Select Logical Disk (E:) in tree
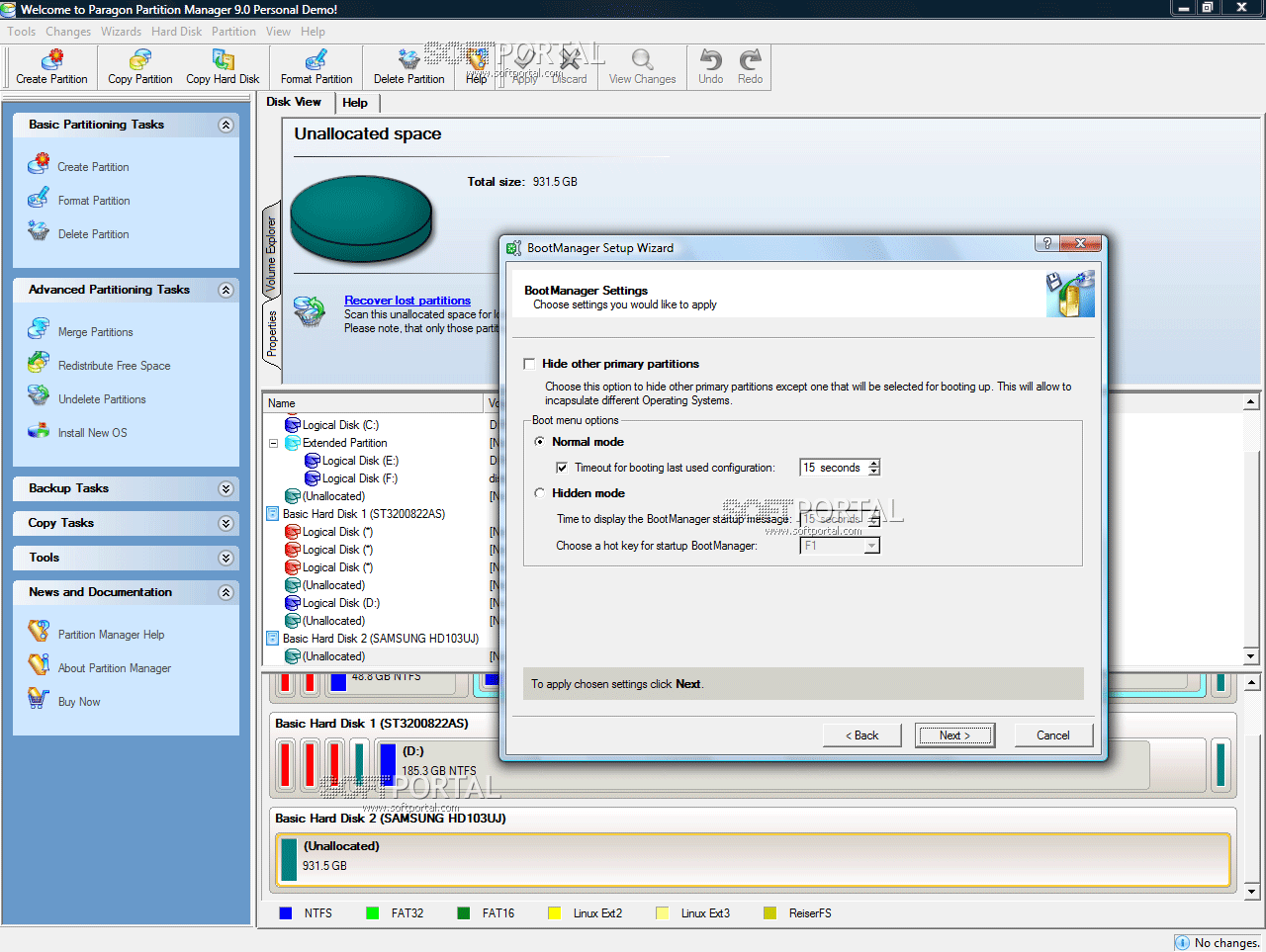Screen dimensions: 1266x952 click(x=360, y=461)
